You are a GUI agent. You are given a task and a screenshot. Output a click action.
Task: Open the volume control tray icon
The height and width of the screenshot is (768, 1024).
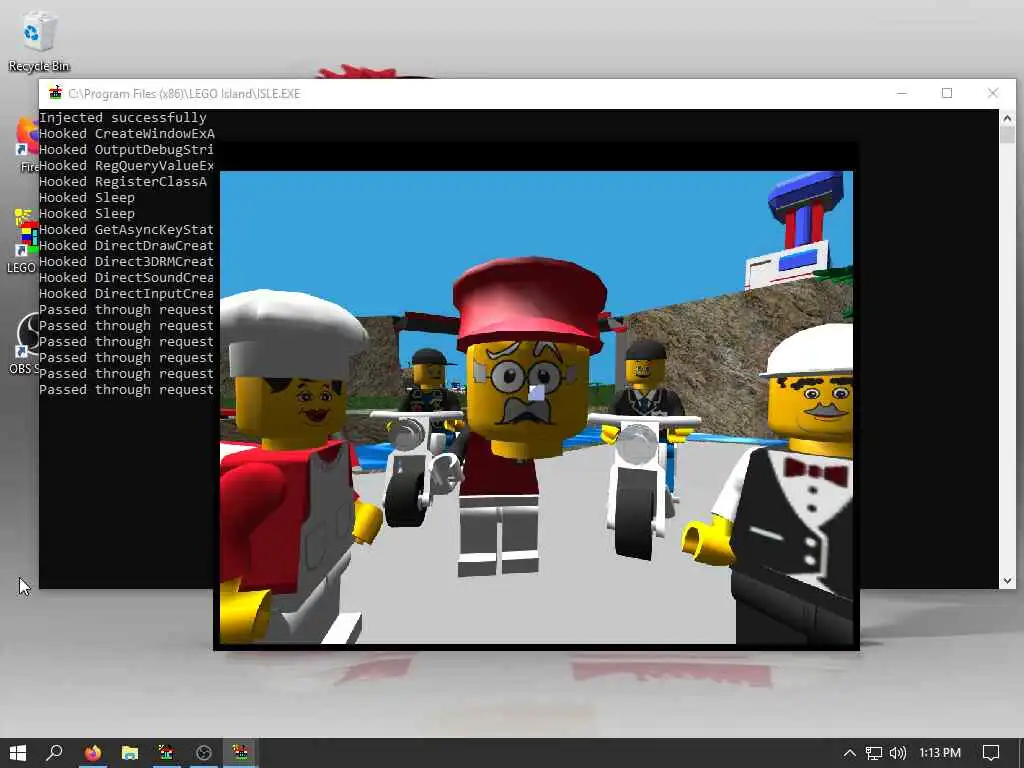(898, 753)
